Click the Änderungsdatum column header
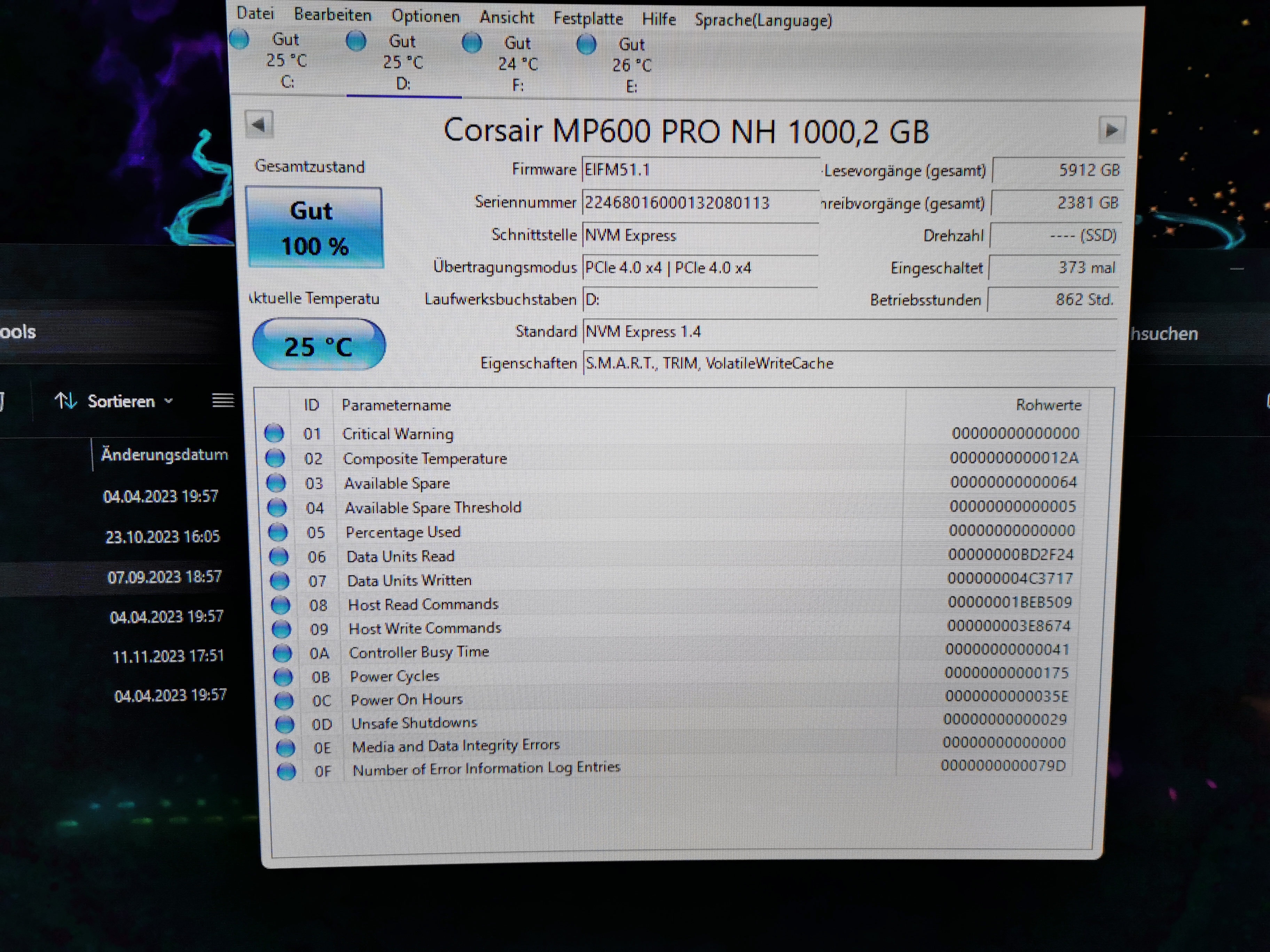The width and height of the screenshot is (1270, 952). [164, 454]
